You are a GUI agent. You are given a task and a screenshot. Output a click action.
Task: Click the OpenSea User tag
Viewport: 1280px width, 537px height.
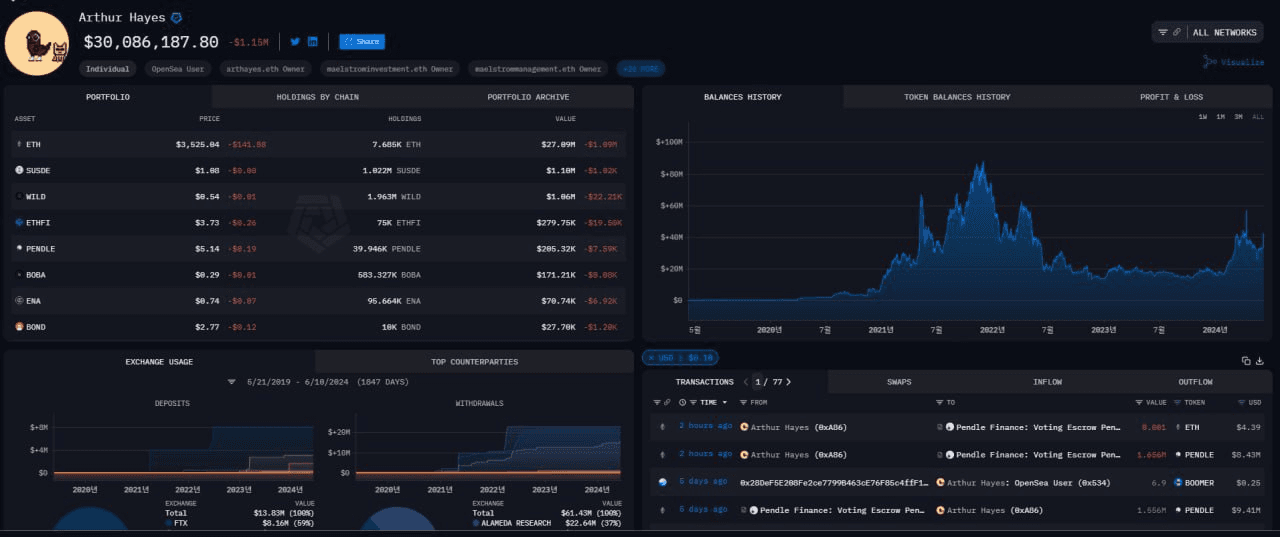[177, 69]
